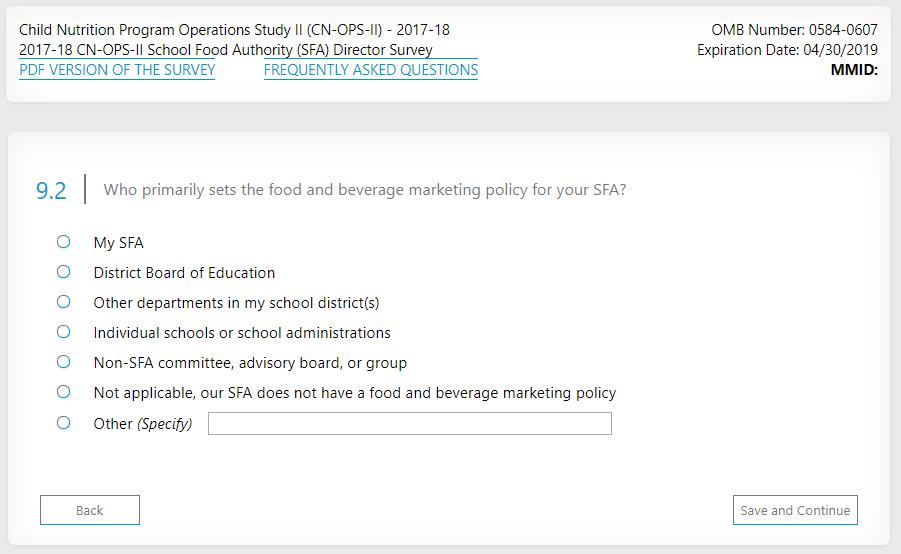Image resolution: width=901 pixels, height=554 pixels.
Task: Click the Back button
Action: [x=90, y=510]
